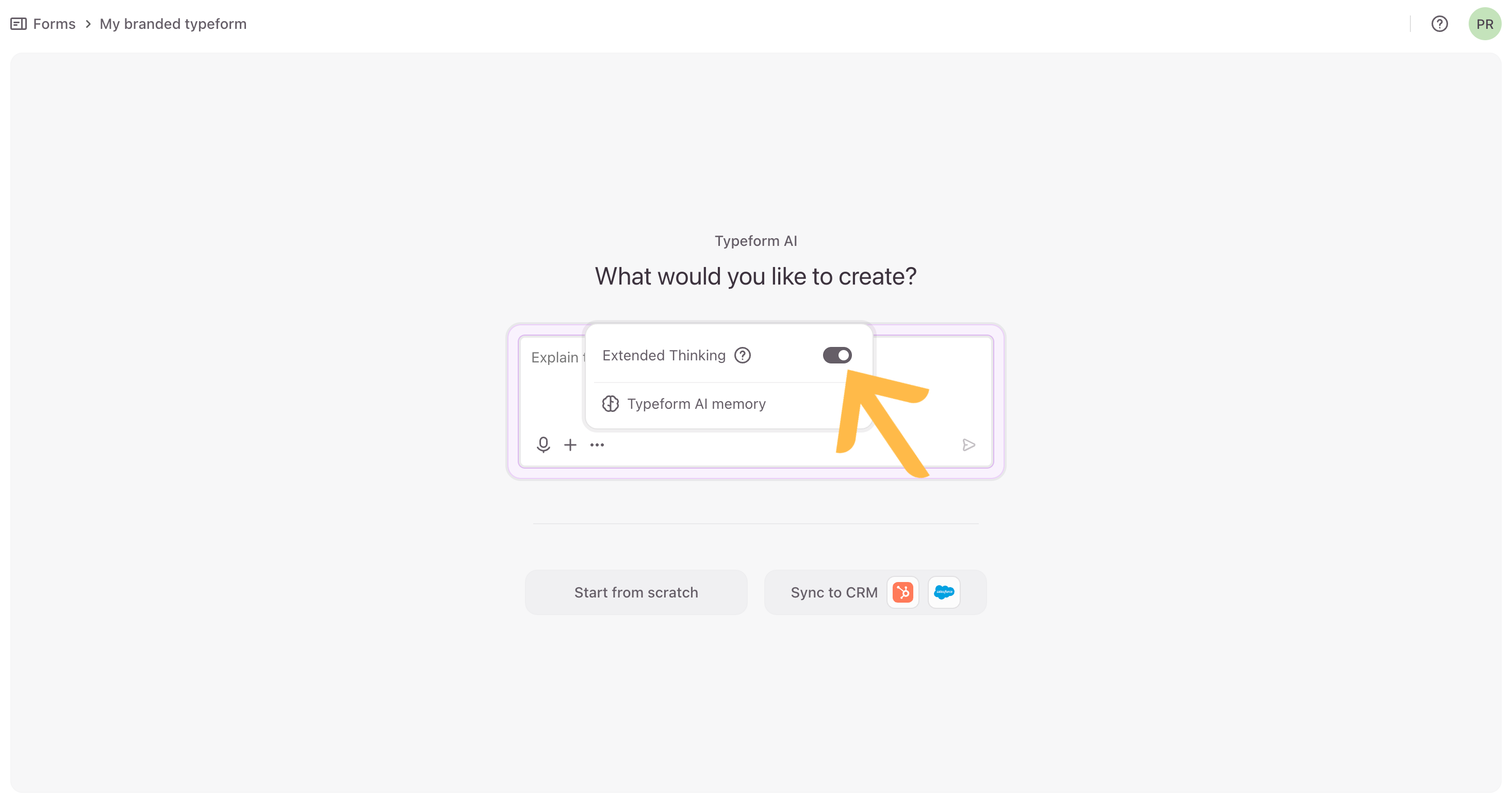Open the three-dot more options menu
The width and height of the screenshot is (1512, 797).
coord(597,445)
